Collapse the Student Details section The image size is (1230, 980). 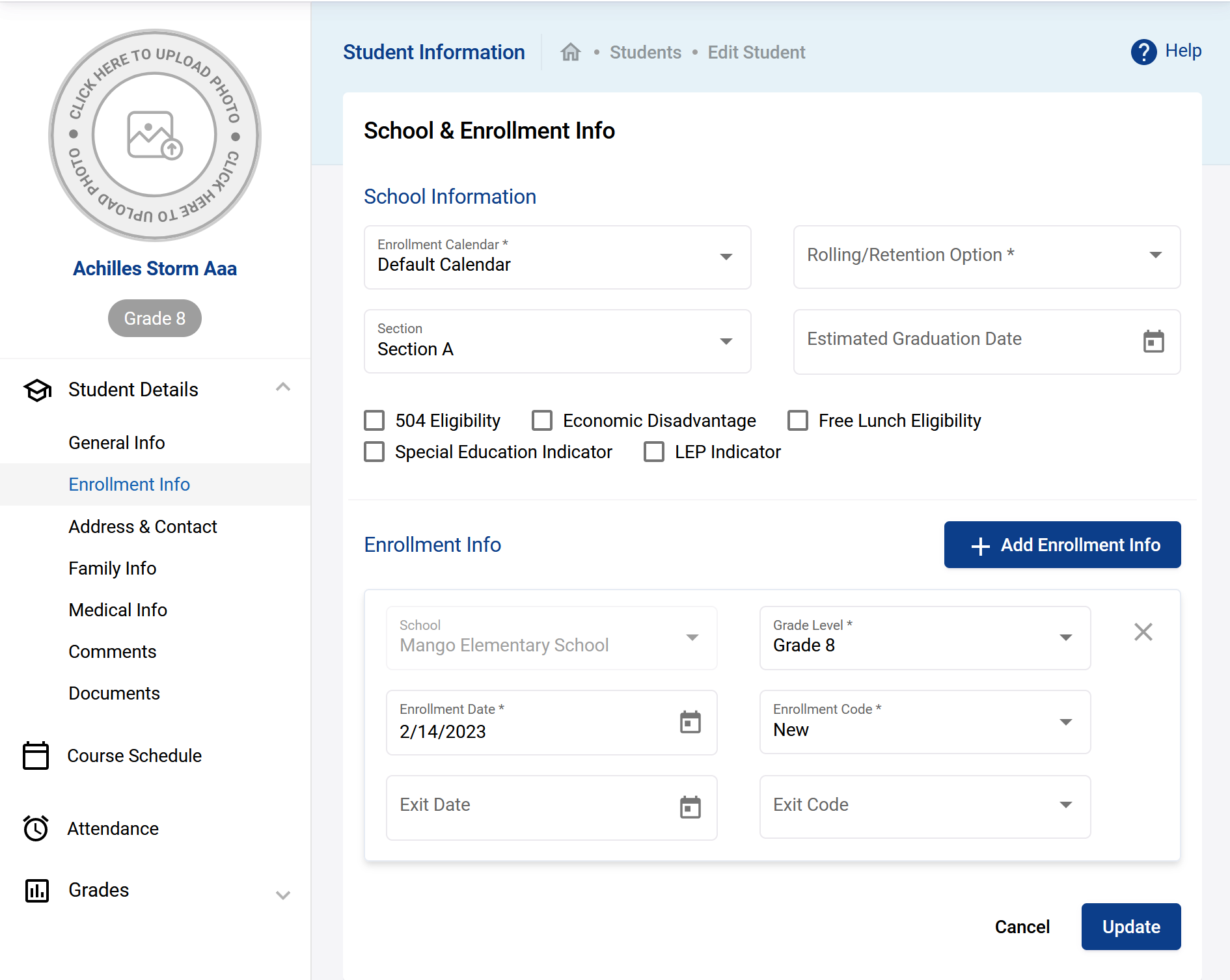[282, 388]
